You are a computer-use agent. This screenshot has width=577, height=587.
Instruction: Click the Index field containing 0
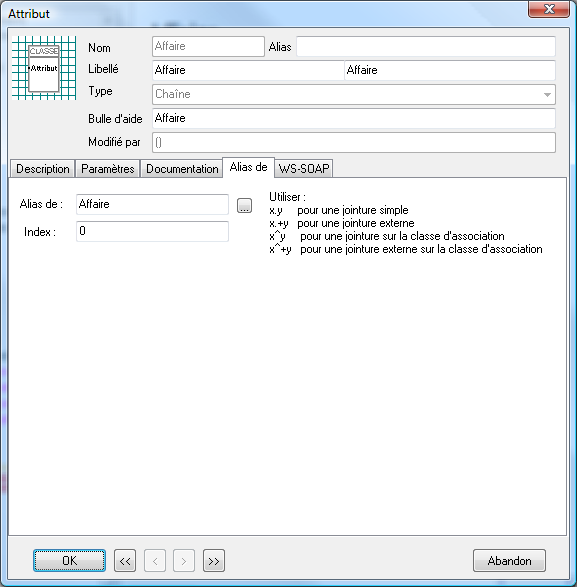[152, 231]
